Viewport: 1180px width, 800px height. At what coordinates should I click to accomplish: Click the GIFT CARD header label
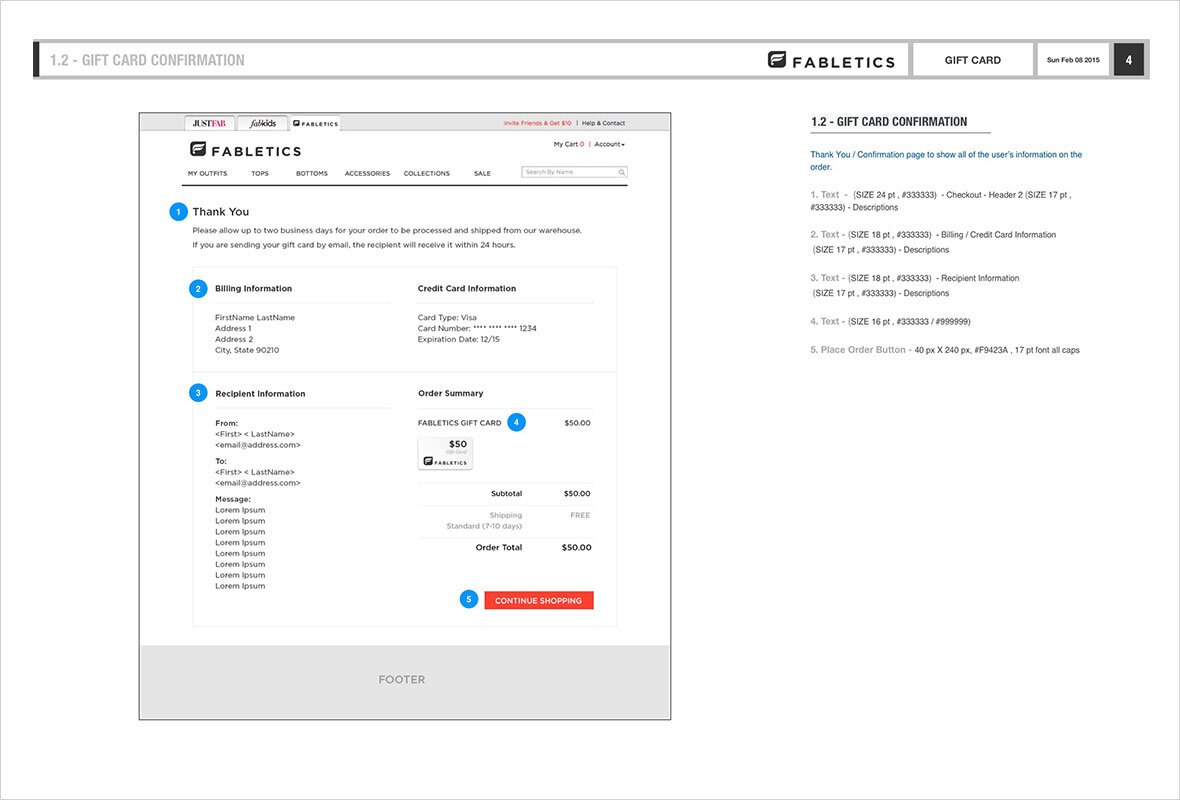pos(972,60)
